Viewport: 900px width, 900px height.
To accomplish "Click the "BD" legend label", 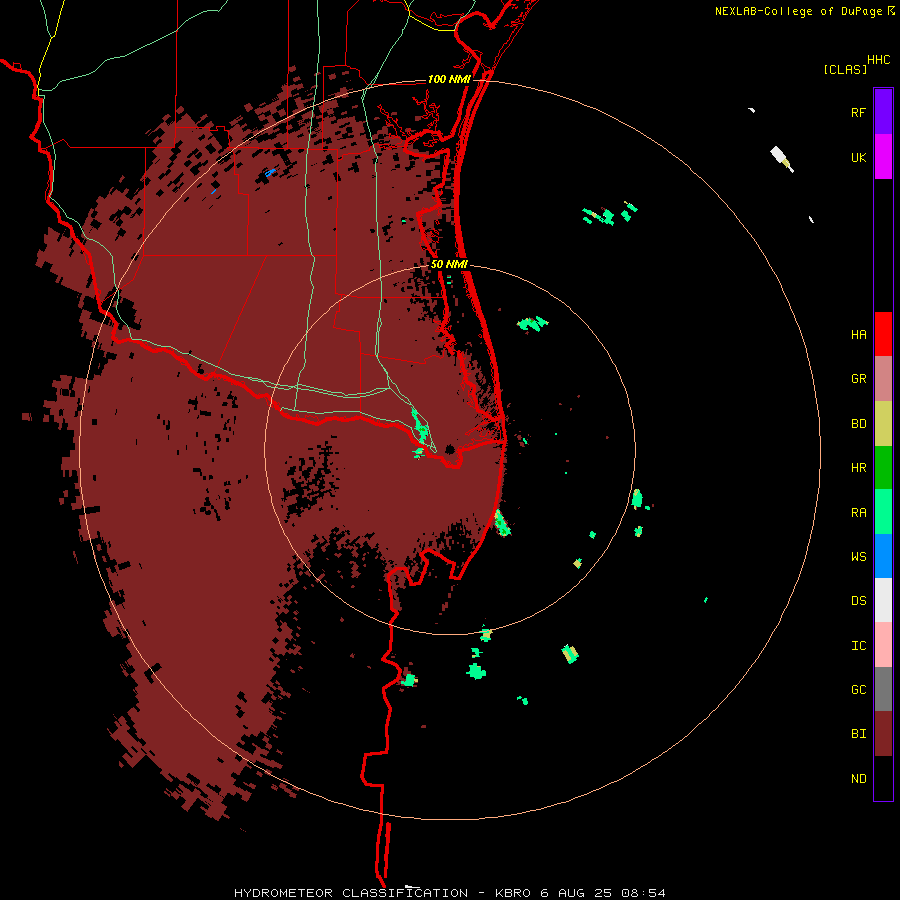I will click(x=858, y=424).
